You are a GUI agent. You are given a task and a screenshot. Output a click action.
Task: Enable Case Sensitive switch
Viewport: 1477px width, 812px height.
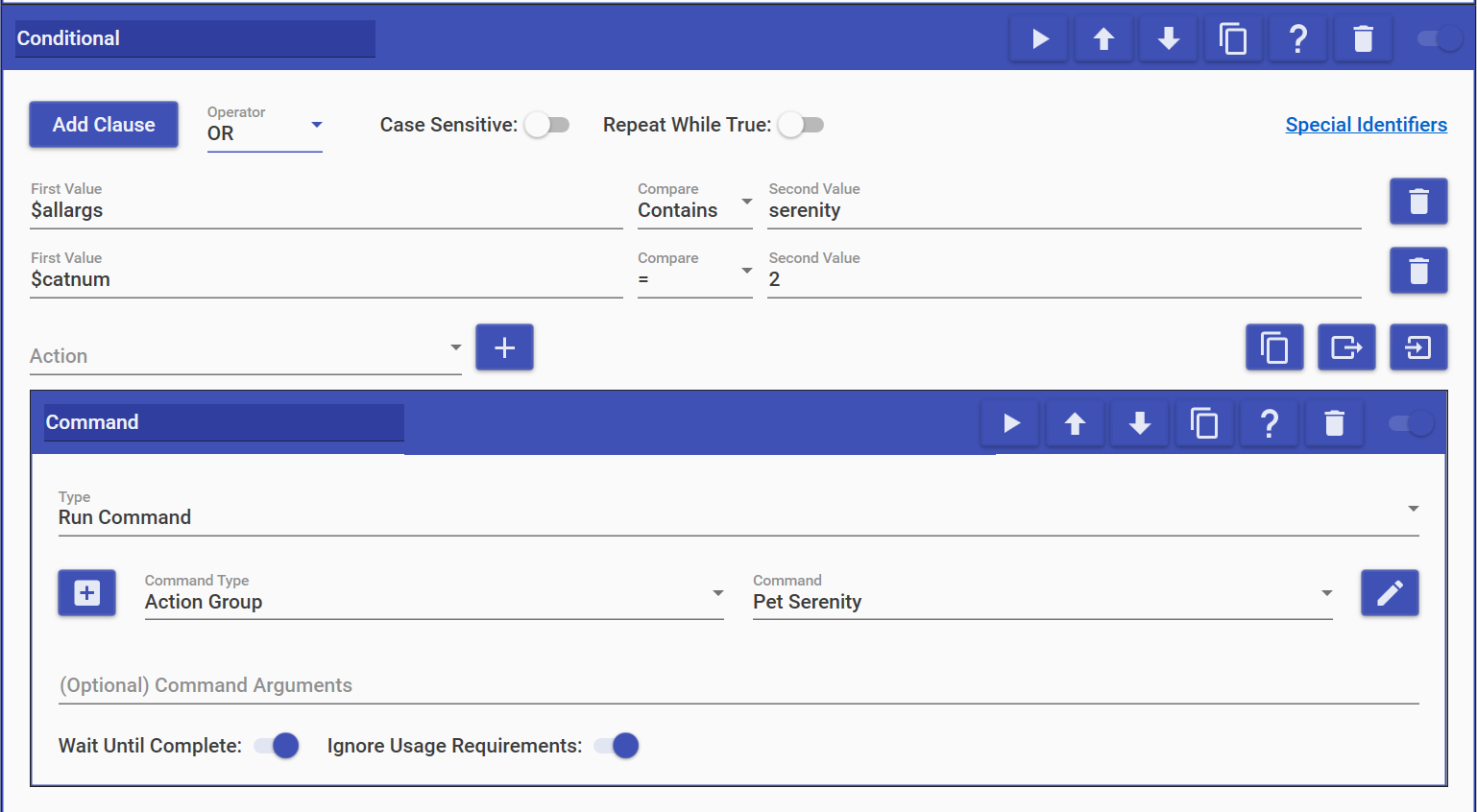point(547,125)
